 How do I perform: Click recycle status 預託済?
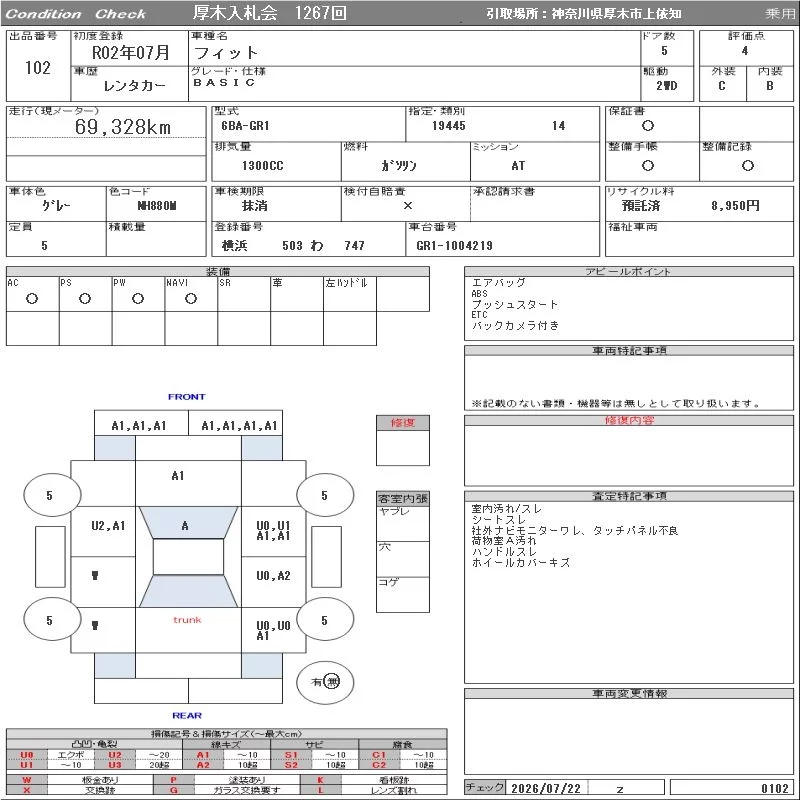click(641, 206)
